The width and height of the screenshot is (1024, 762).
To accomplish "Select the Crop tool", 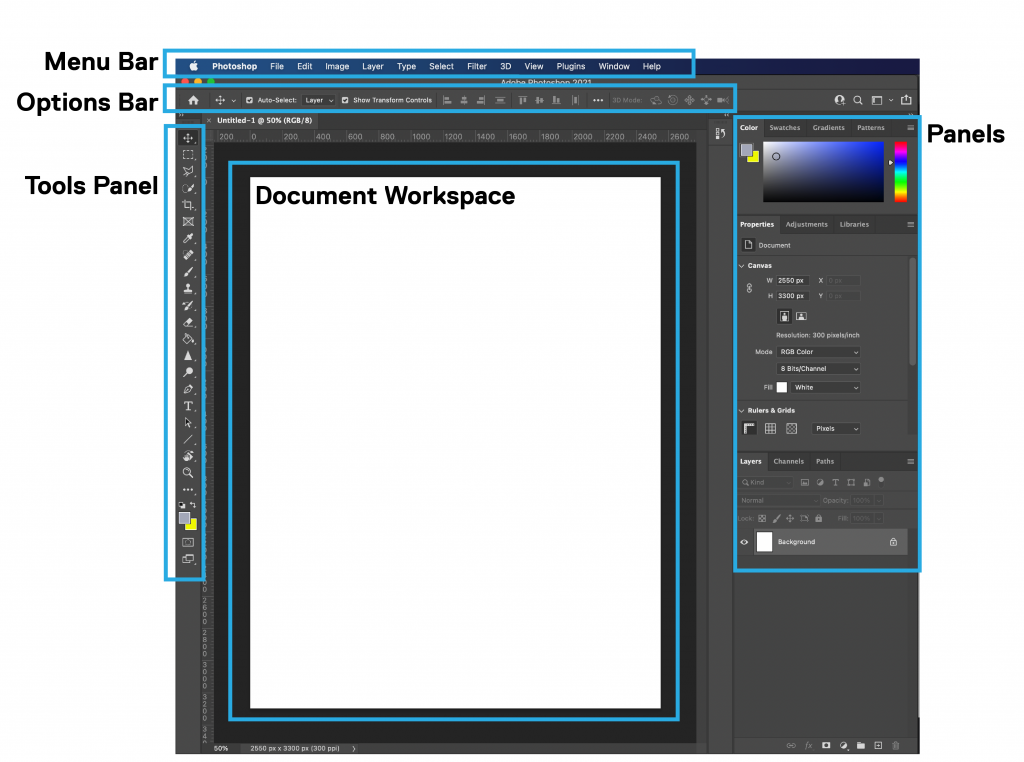I will click(188, 205).
